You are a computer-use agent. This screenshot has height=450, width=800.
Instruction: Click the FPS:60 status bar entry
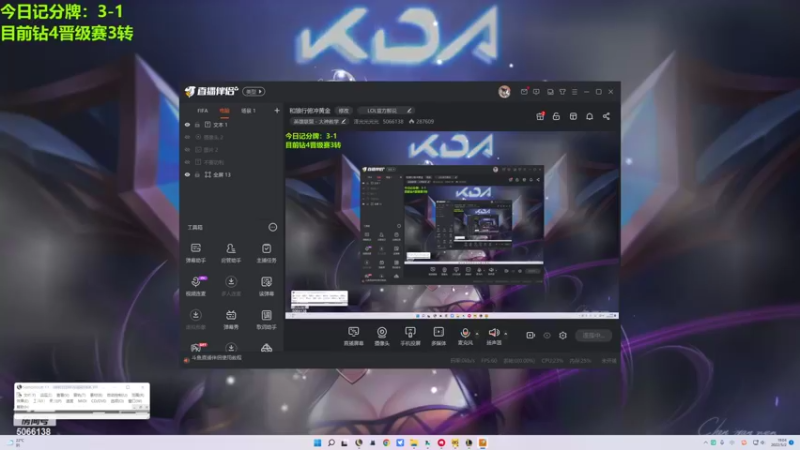point(489,361)
